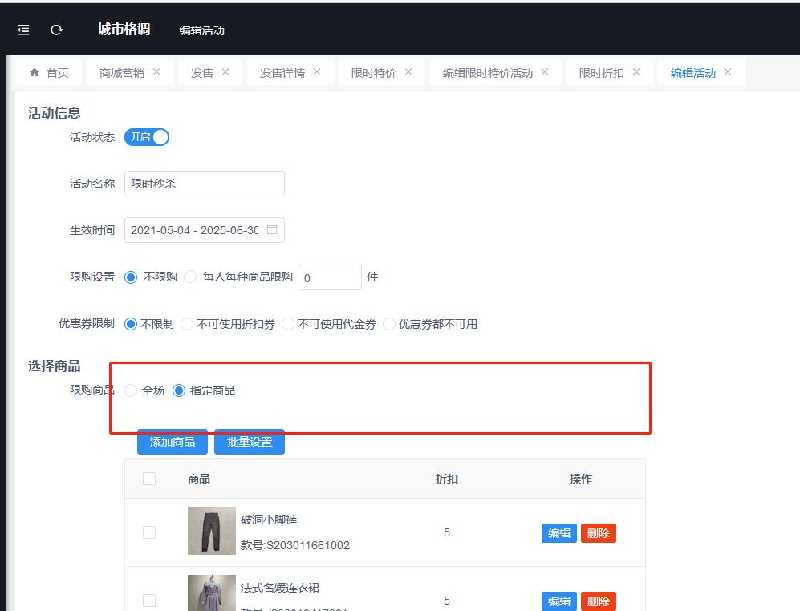Switch to the 首页 home tab
800x611 pixels.
pos(50,73)
